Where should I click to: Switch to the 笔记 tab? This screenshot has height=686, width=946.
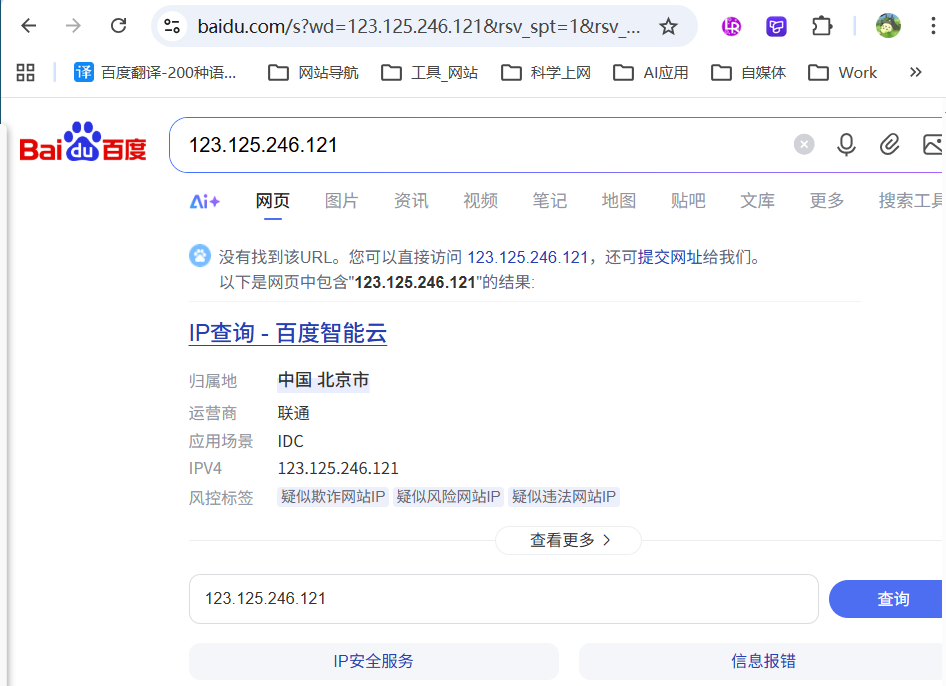pos(550,201)
